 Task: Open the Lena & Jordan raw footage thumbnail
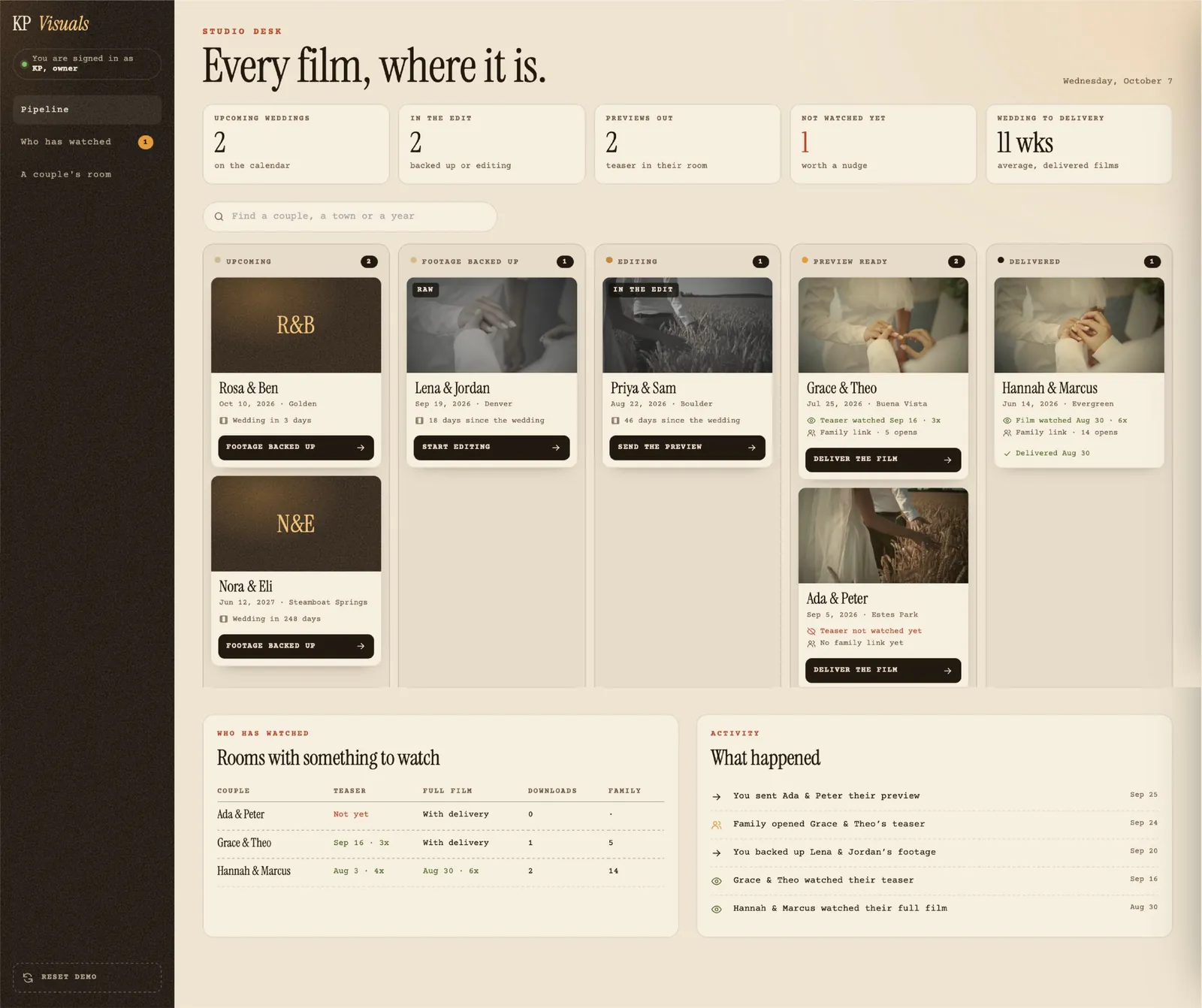click(x=492, y=325)
